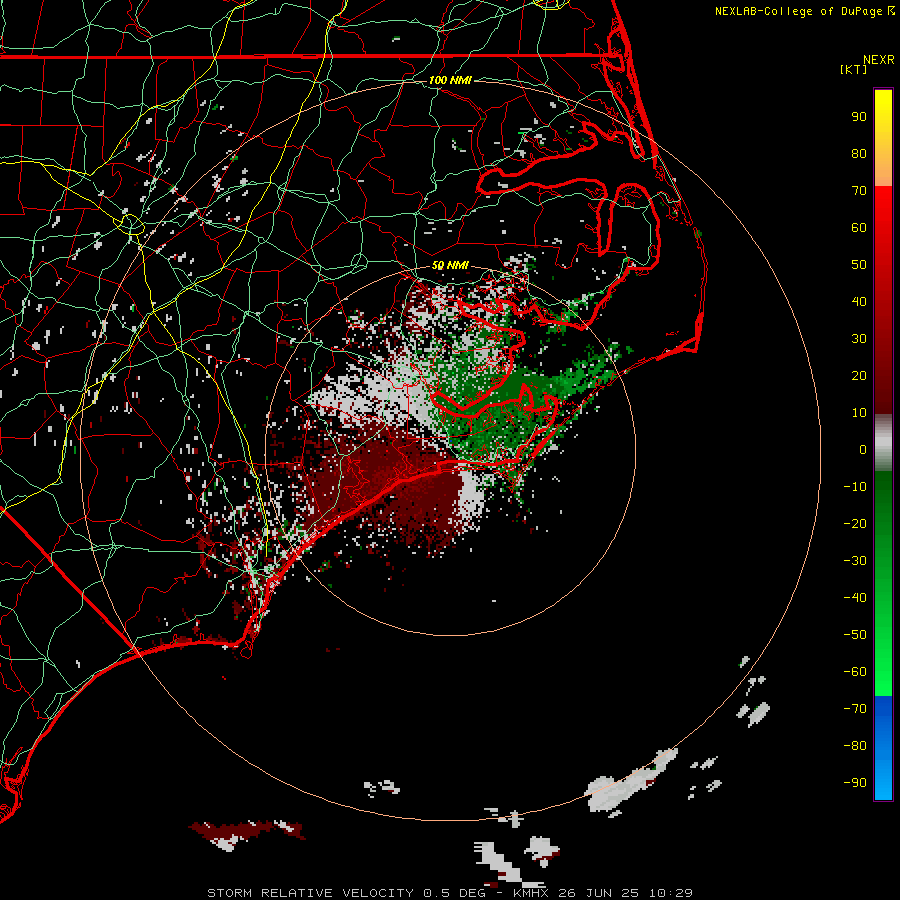Click the 100 NMI range ring label
Screen dimensions: 900x900
coord(449,80)
